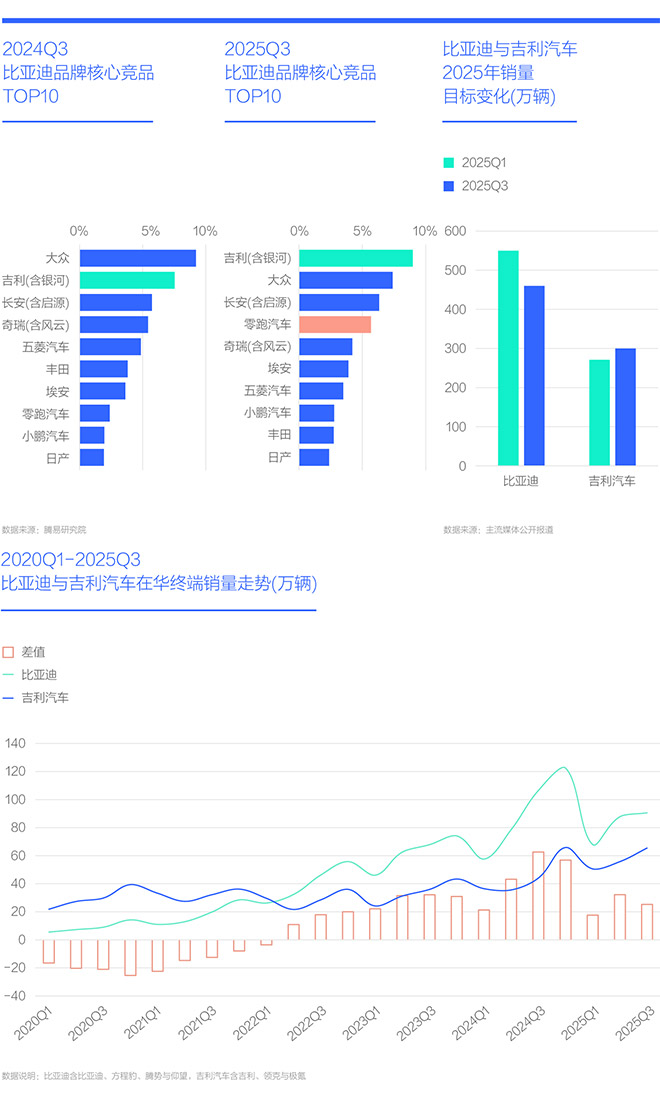The image size is (660, 1099).
Task: Click the 差值 bar at 2024Q3
Action: [x=538, y=896]
